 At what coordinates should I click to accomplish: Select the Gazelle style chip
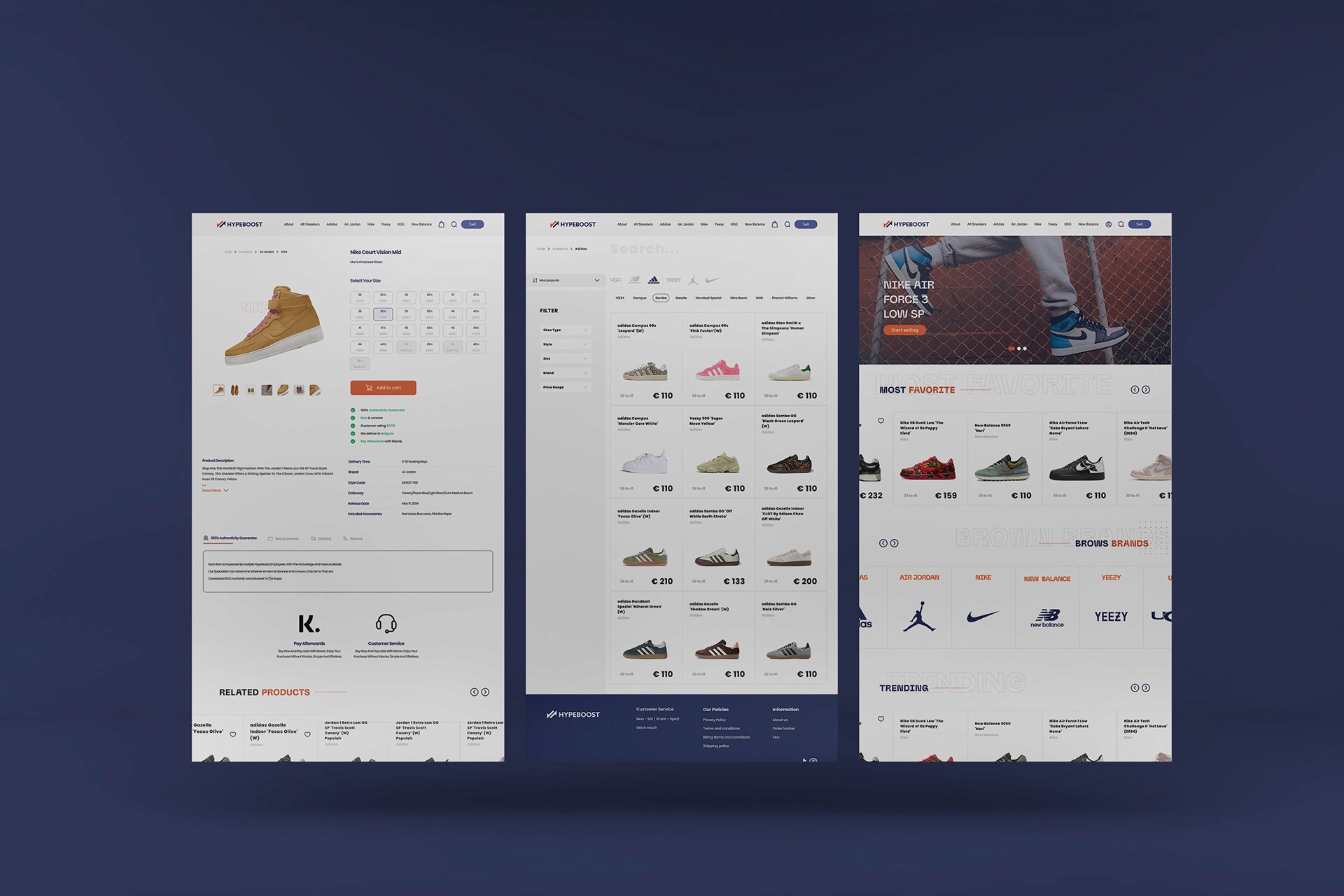point(681,298)
